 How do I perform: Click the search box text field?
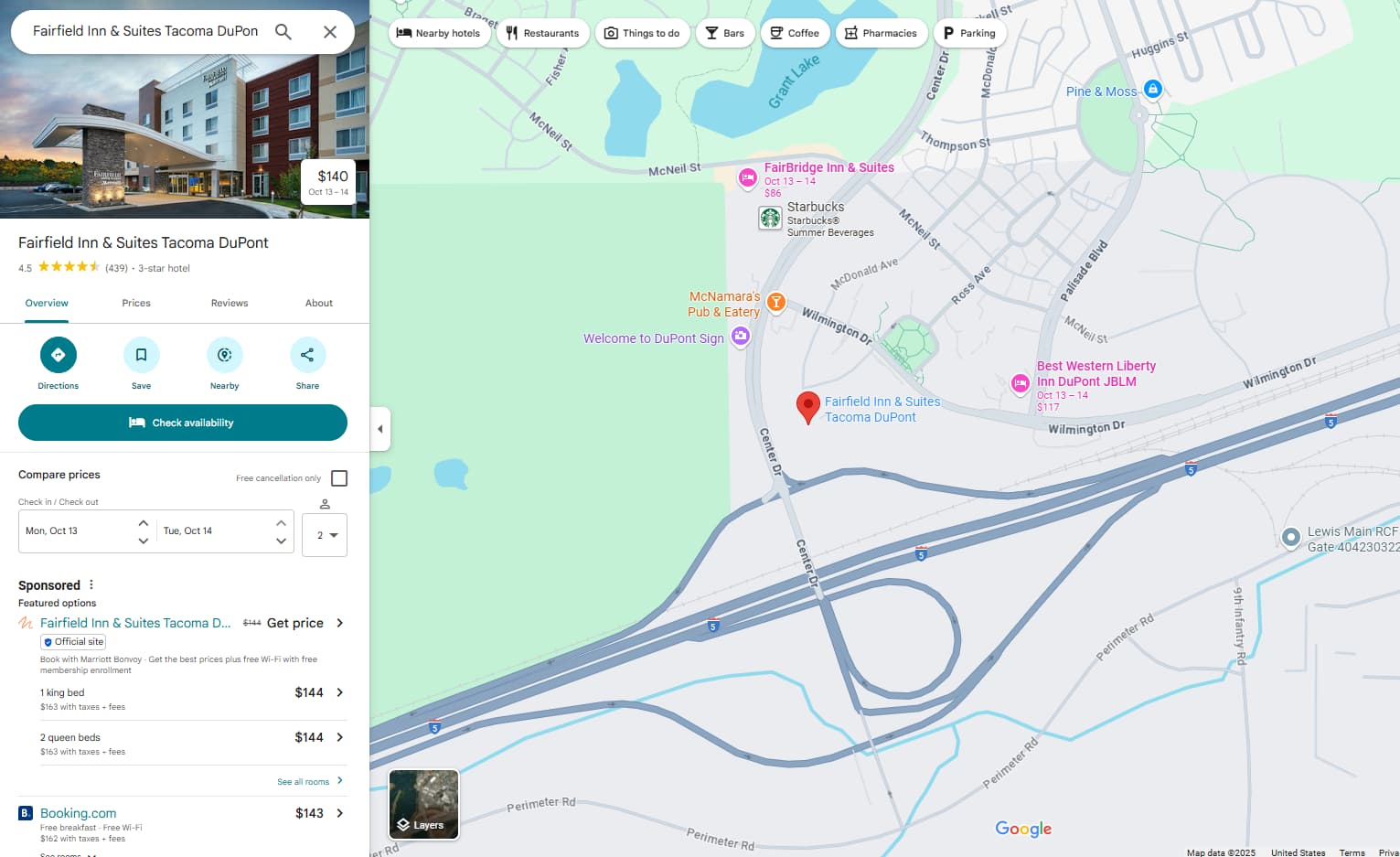coord(146,31)
